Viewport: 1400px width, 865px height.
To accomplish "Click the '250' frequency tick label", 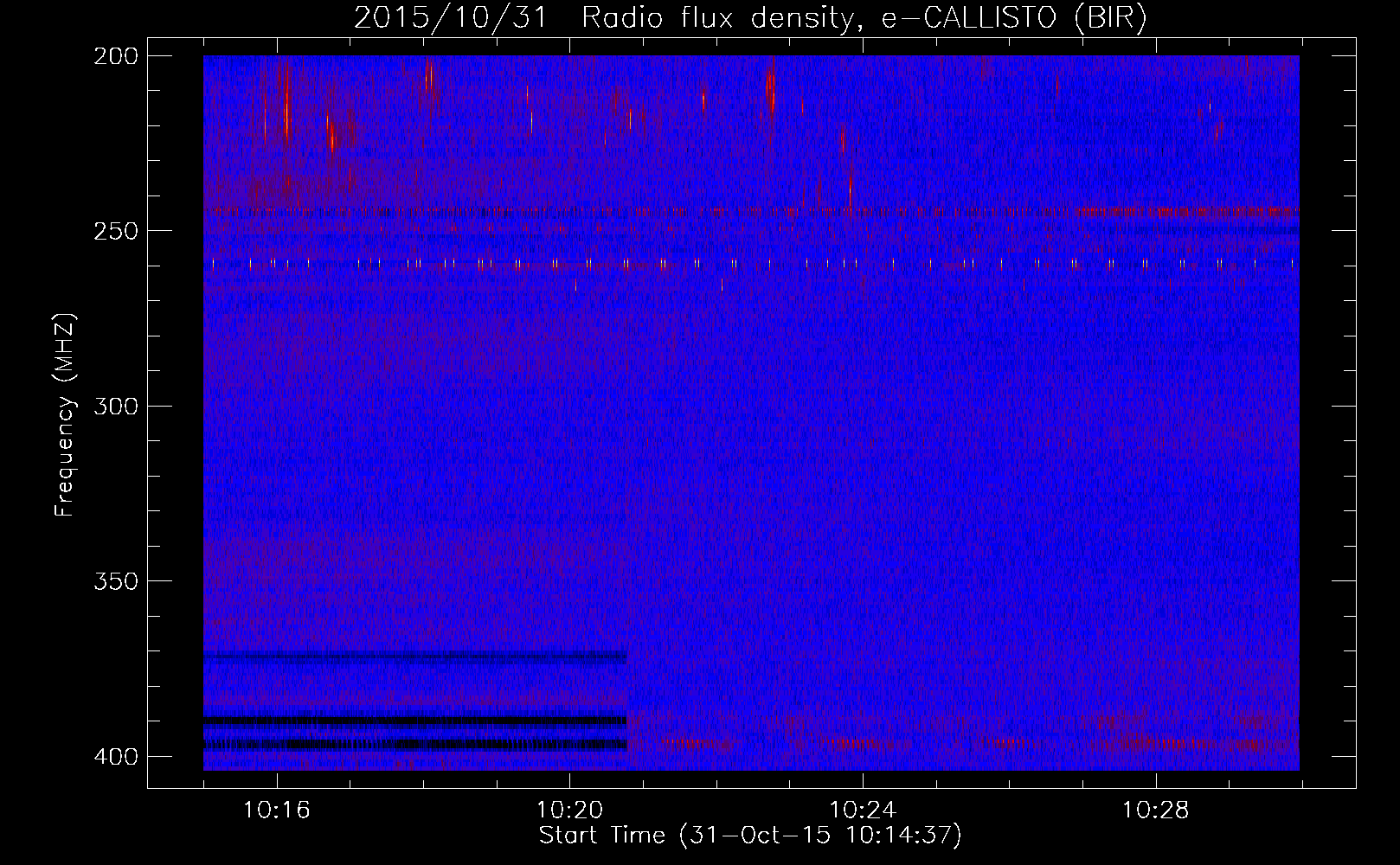I will 115,231.
